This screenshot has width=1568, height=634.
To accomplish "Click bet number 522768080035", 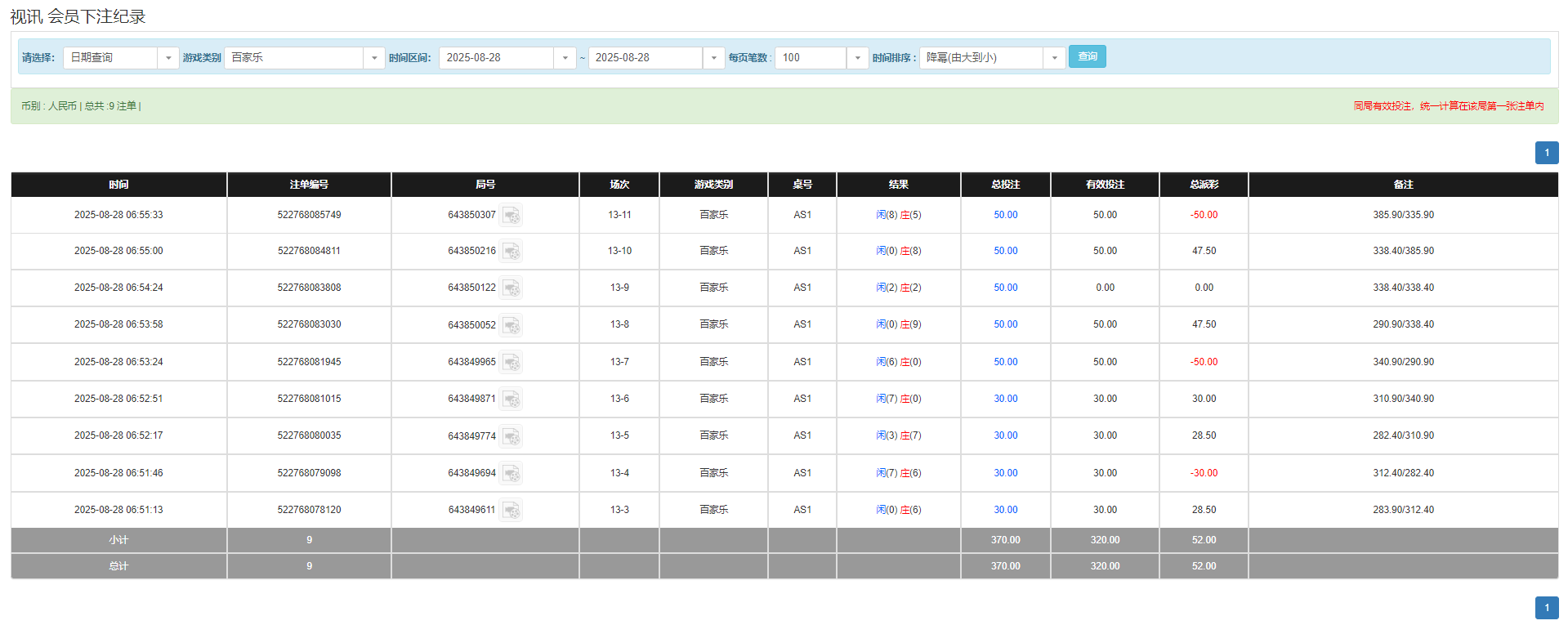I will pos(309,435).
